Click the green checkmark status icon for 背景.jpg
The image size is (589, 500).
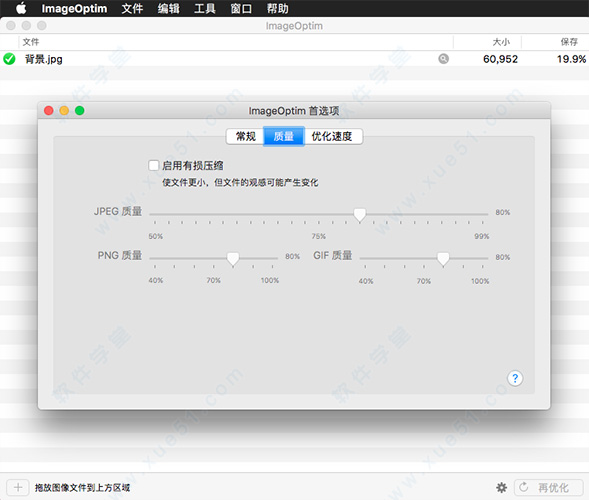9,59
